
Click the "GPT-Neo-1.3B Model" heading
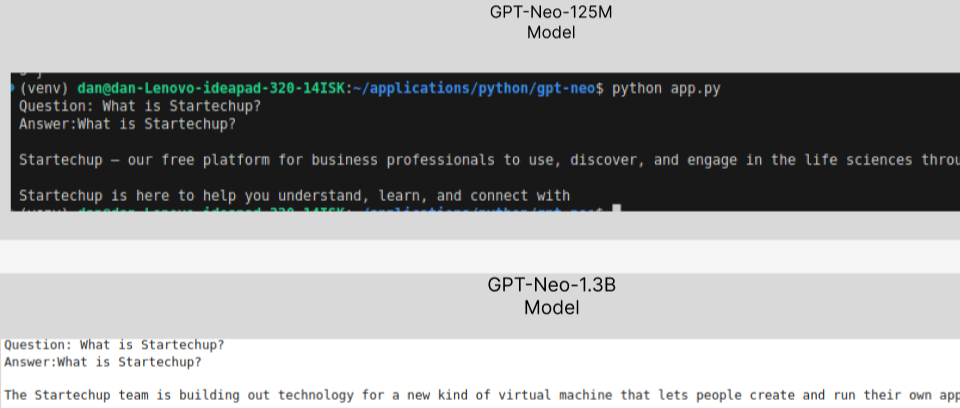pos(551,296)
